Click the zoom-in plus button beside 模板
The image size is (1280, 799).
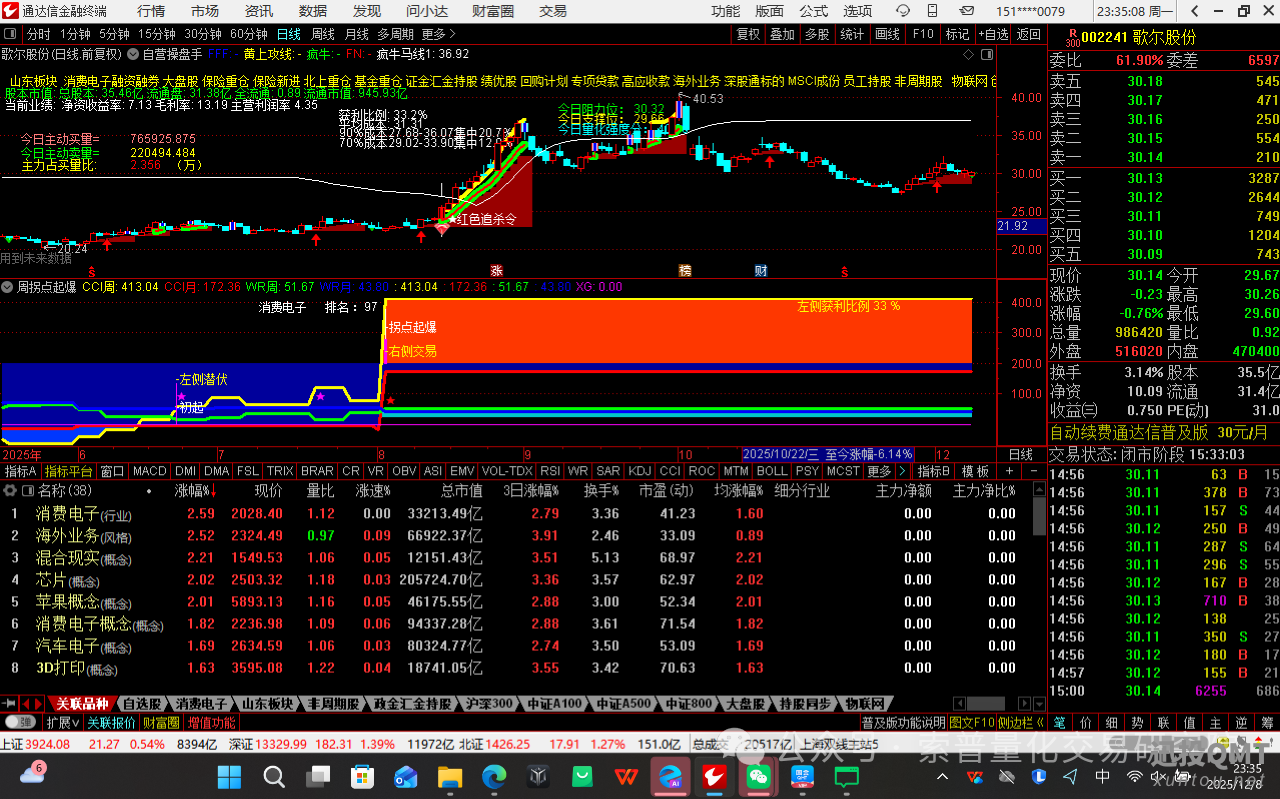tap(1009, 471)
